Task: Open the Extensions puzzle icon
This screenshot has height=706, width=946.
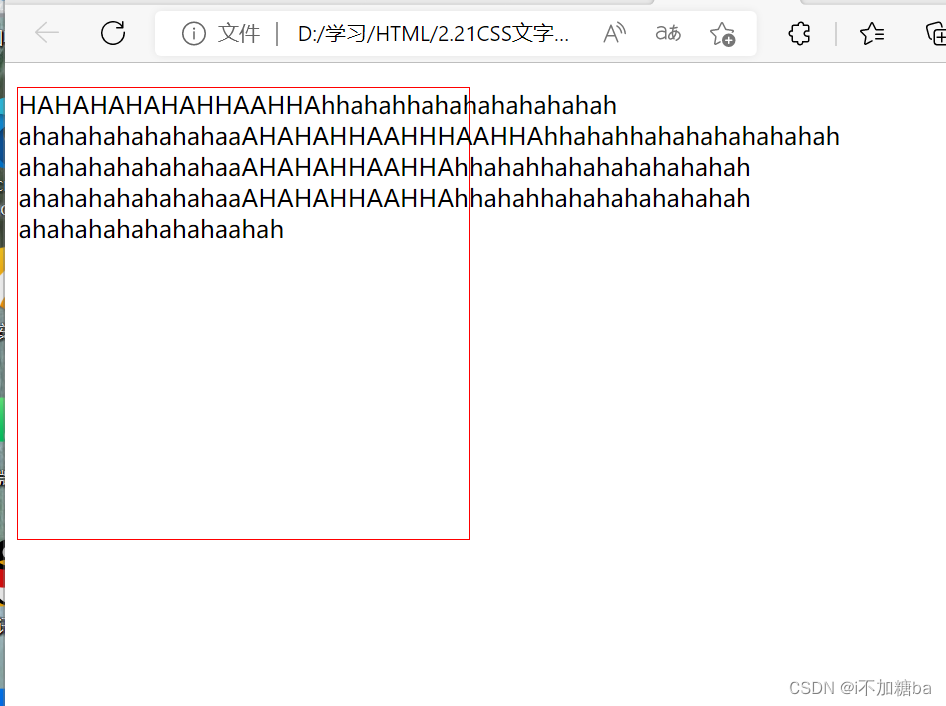Action: point(799,34)
